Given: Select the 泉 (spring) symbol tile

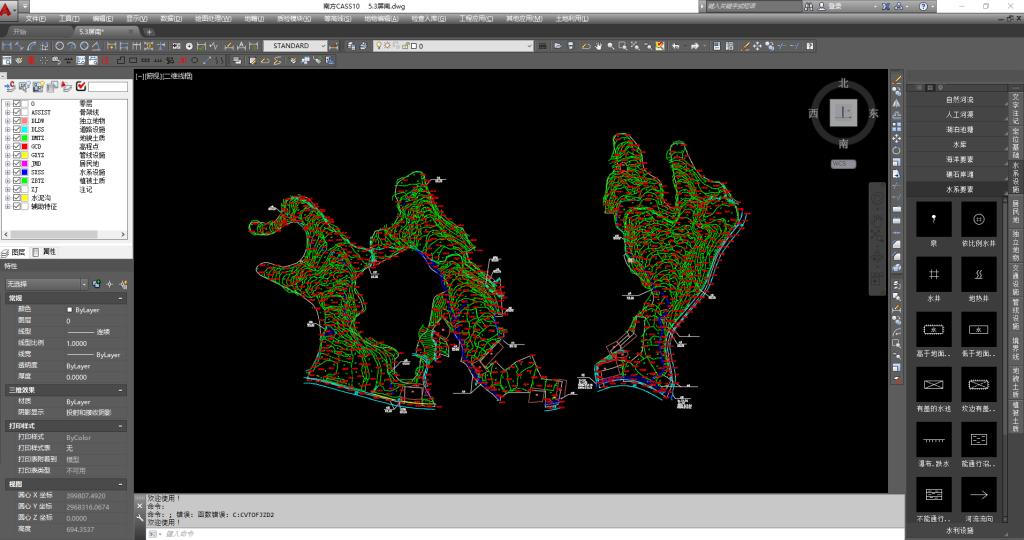Looking at the screenshot, I should [x=933, y=219].
